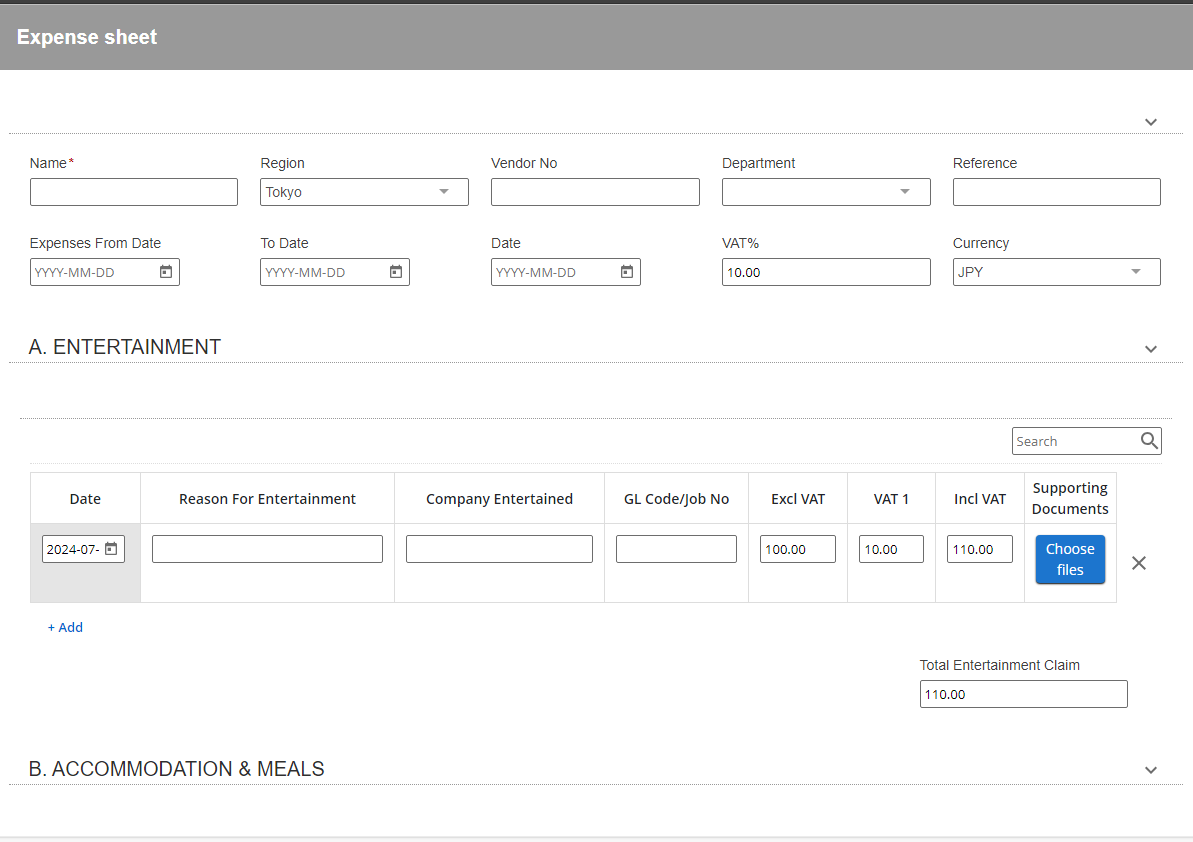Open the Region dropdown showing Tokyo

[x=444, y=192]
